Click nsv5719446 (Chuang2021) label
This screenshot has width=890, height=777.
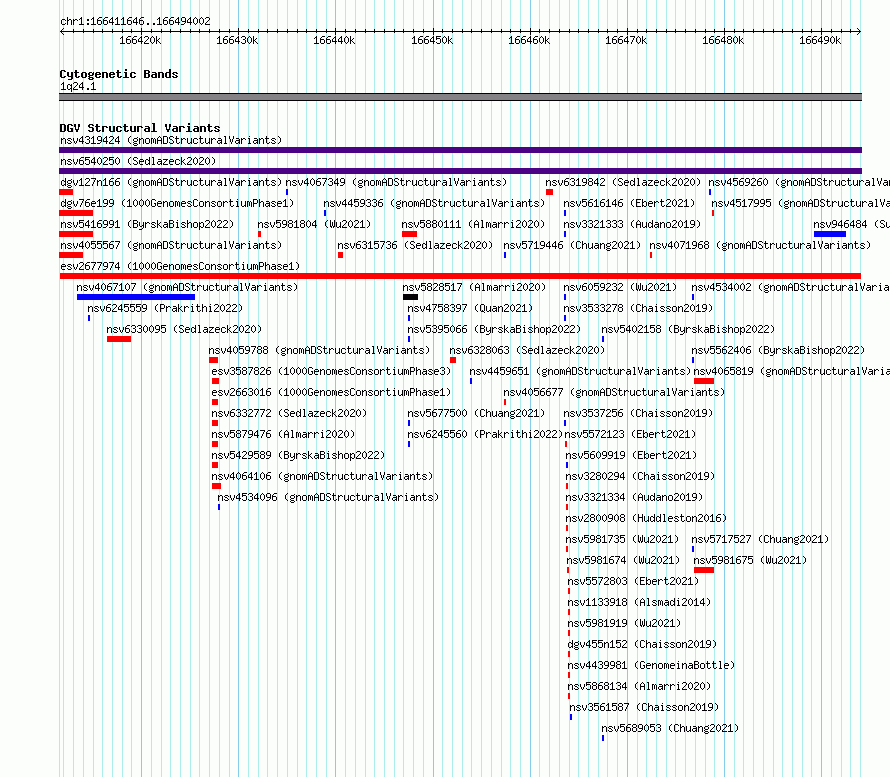click(x=572, y=245)
